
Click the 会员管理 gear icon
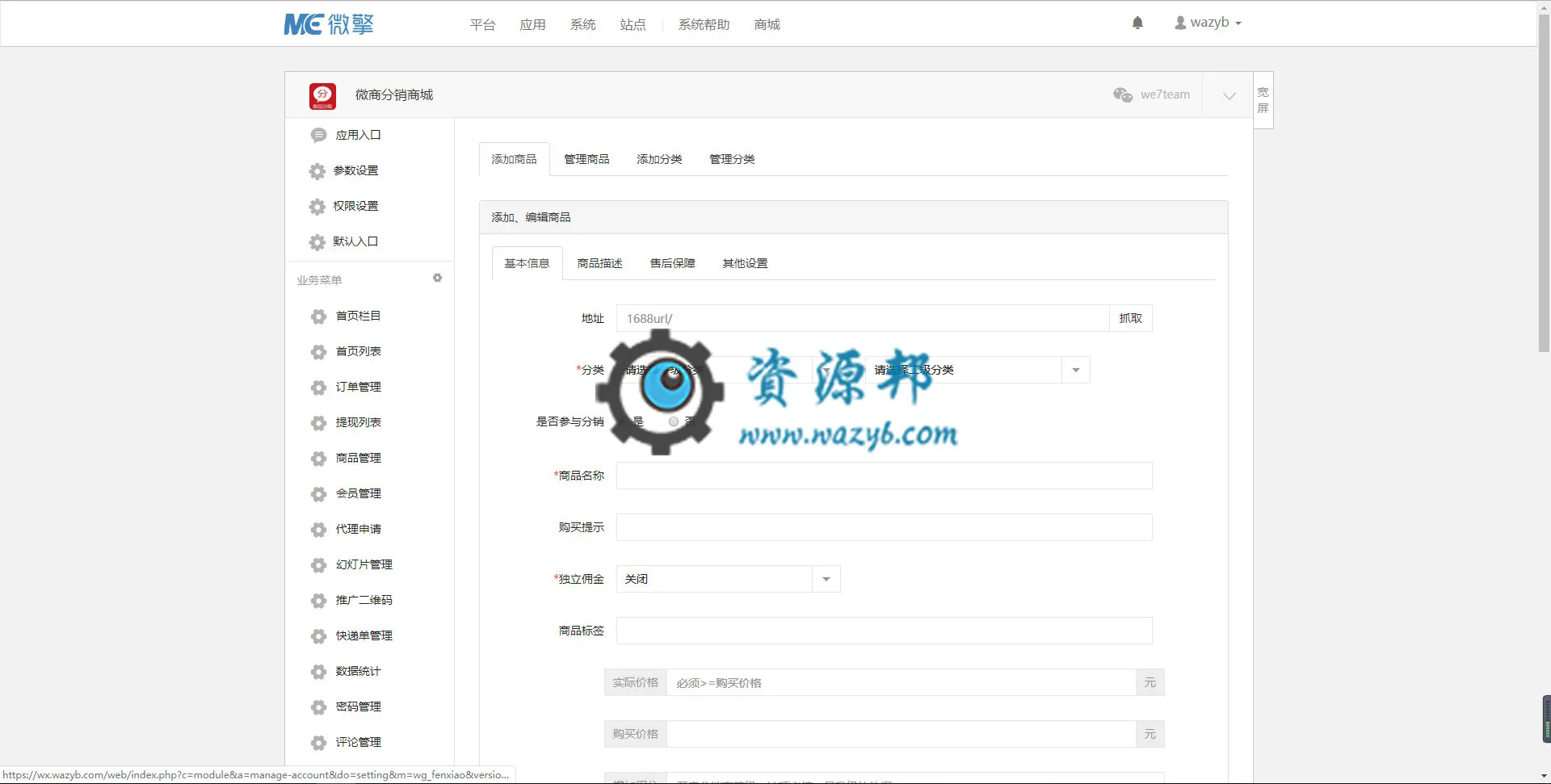point(319,494)
